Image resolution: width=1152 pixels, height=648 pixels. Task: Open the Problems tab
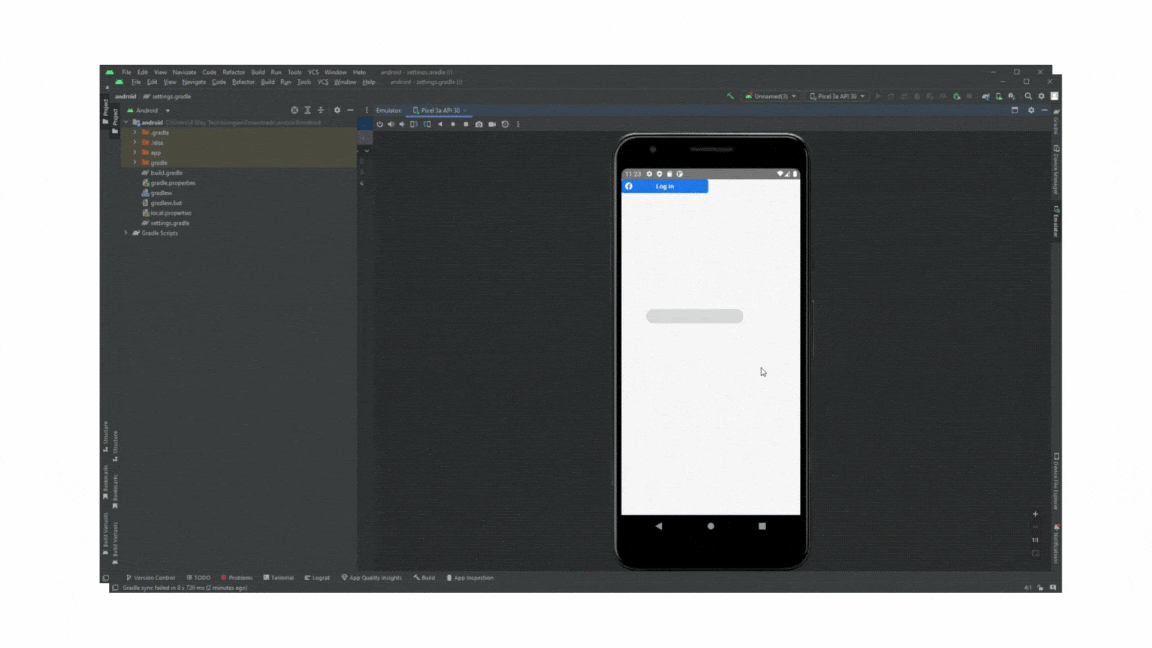tap(237, 577)
